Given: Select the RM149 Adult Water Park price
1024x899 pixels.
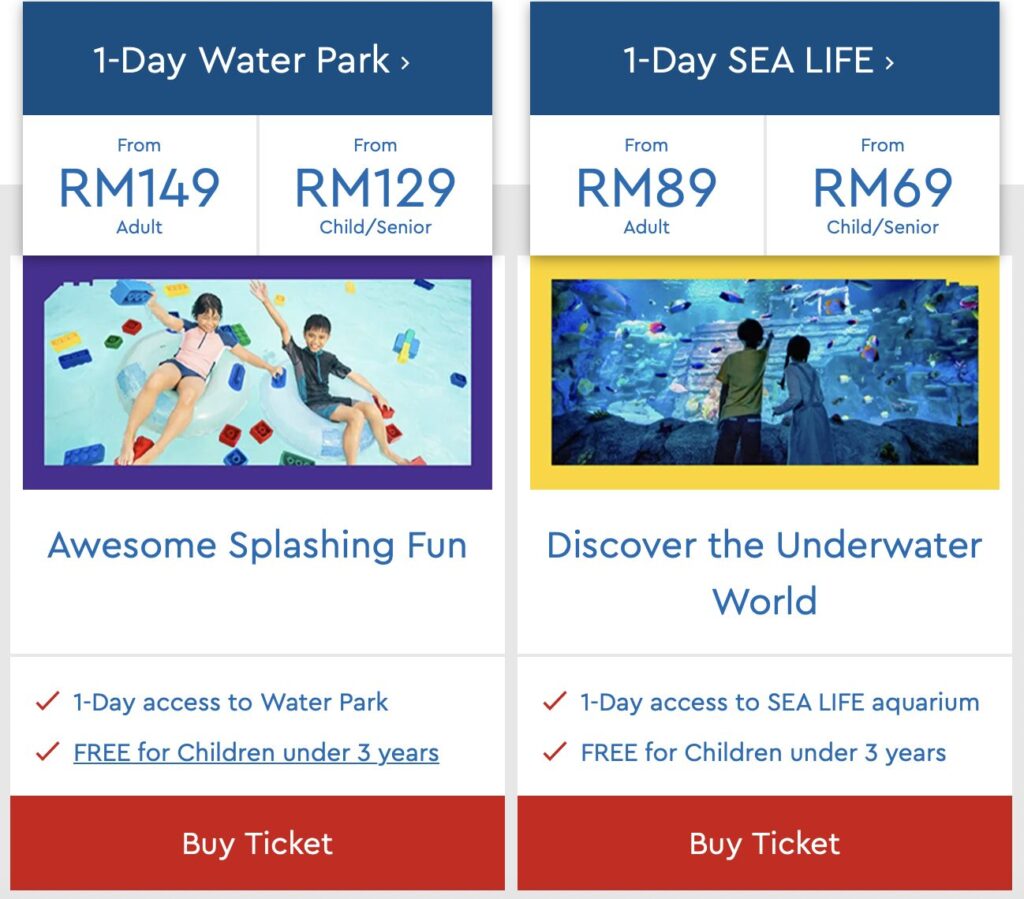Looking at the screenshot, I should [140, 185].
